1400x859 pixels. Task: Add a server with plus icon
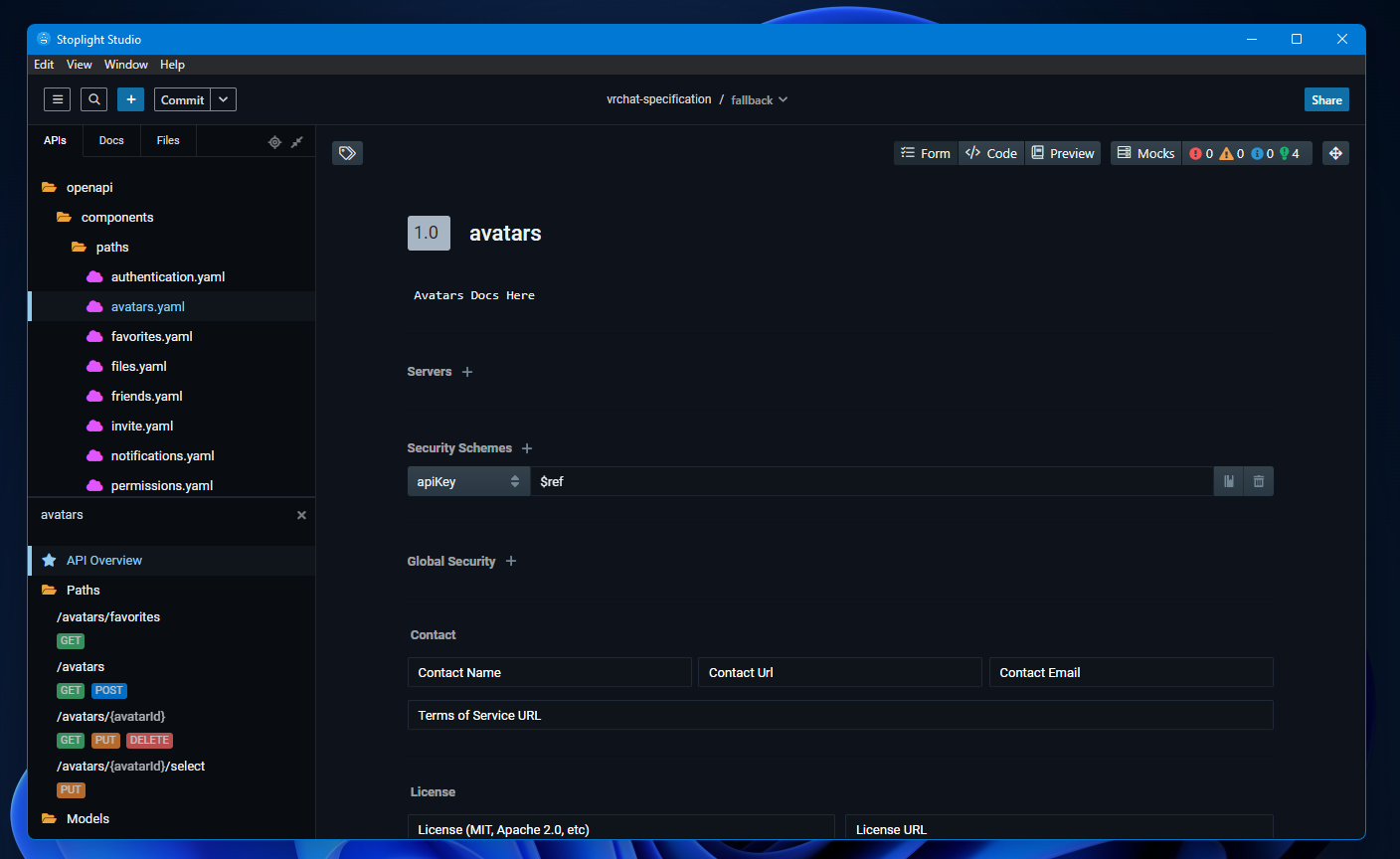pos(467,372)
